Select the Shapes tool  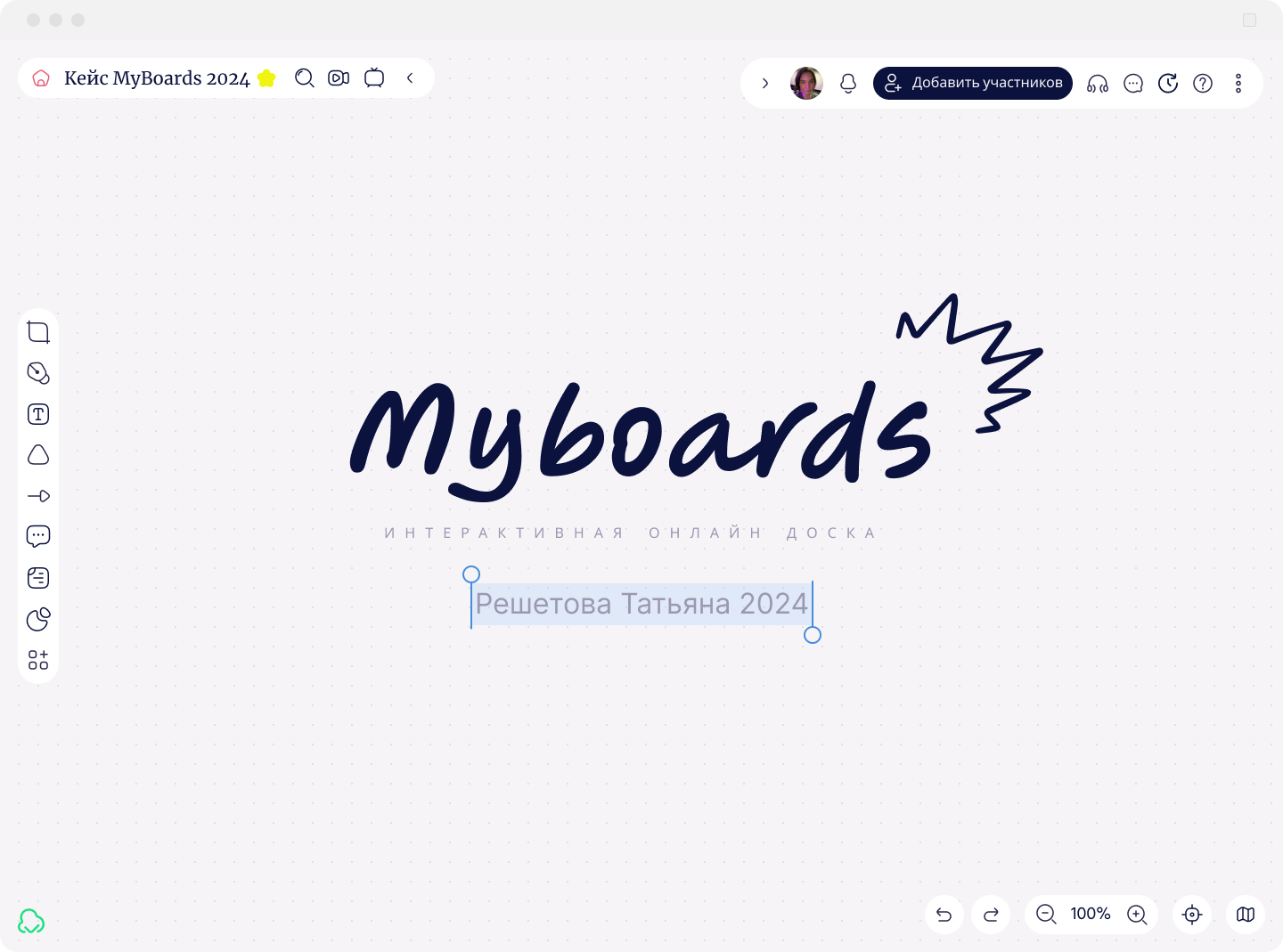click(x=38, y=455)
